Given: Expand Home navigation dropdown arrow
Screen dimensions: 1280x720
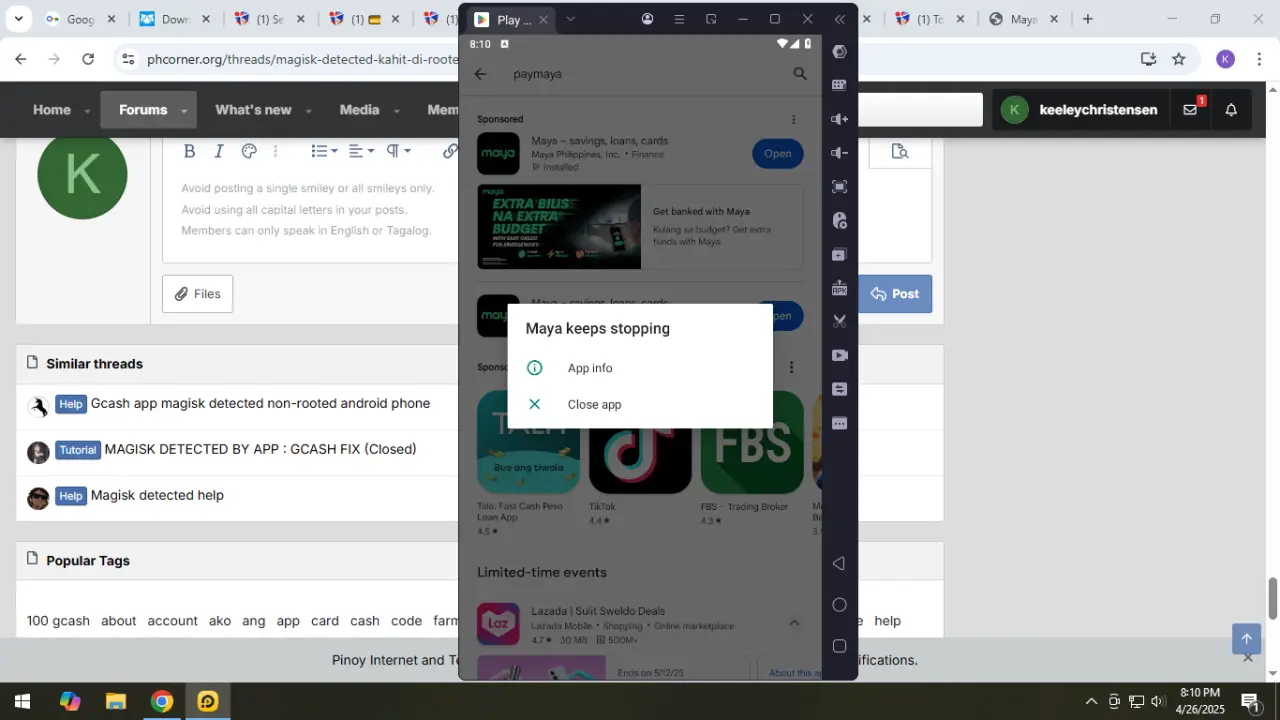Looking at the screenshot, I should [x=87, y=111].
